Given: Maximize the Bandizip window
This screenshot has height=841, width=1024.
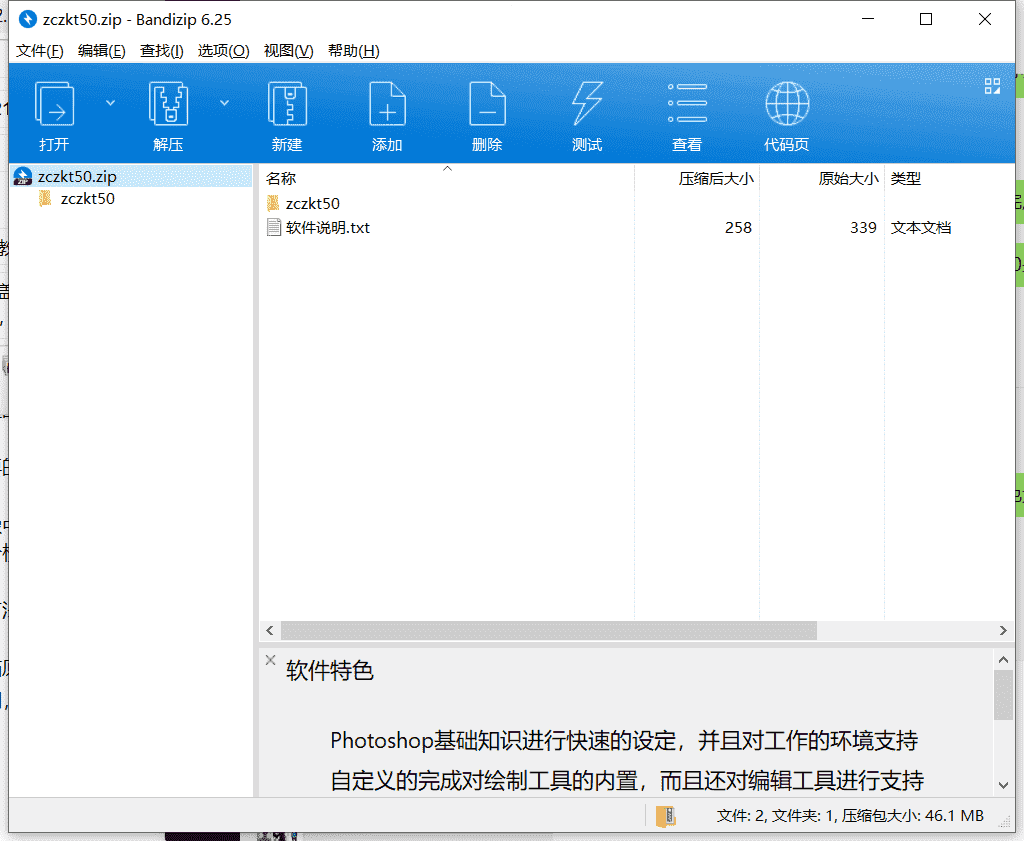Looking at the screenshot, I should point(925,20).
